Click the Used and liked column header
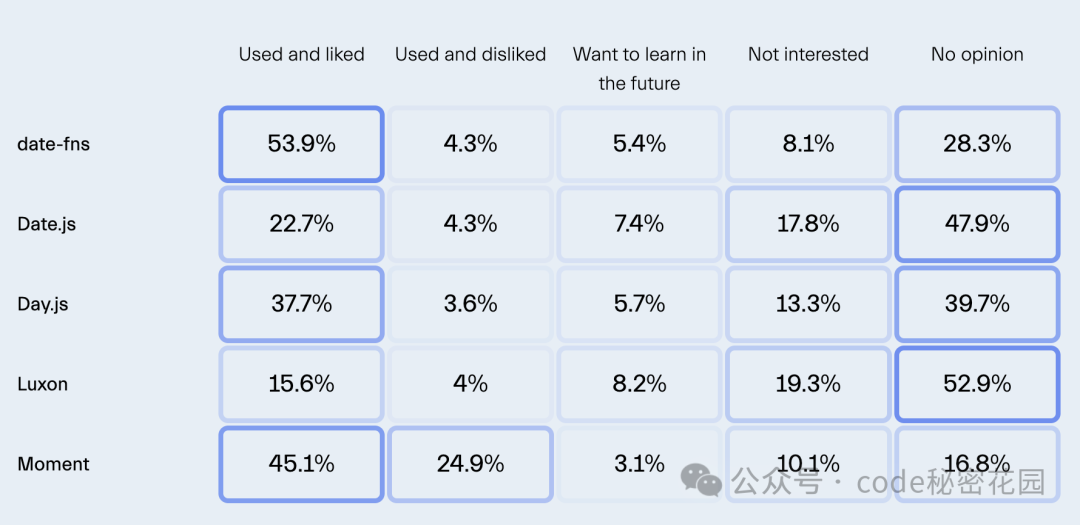Image resolution: width=1080 pixels, height=525 pixels. tap(302, 54)
